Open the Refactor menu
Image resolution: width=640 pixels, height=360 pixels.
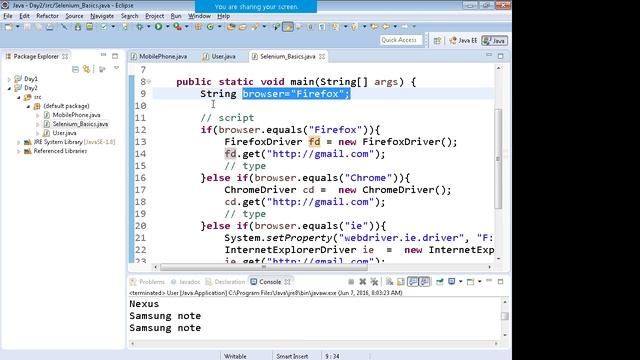pos(47,16)
